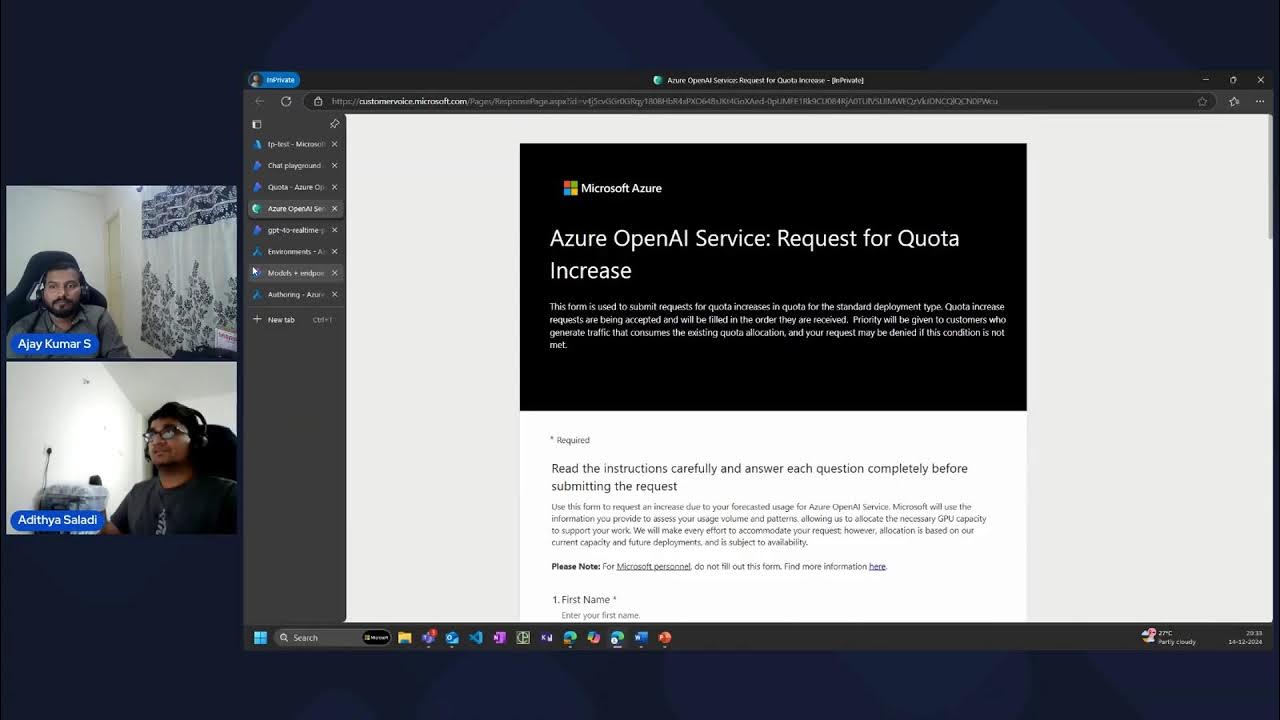Open Microsoft Word from the taskbar

641,637
